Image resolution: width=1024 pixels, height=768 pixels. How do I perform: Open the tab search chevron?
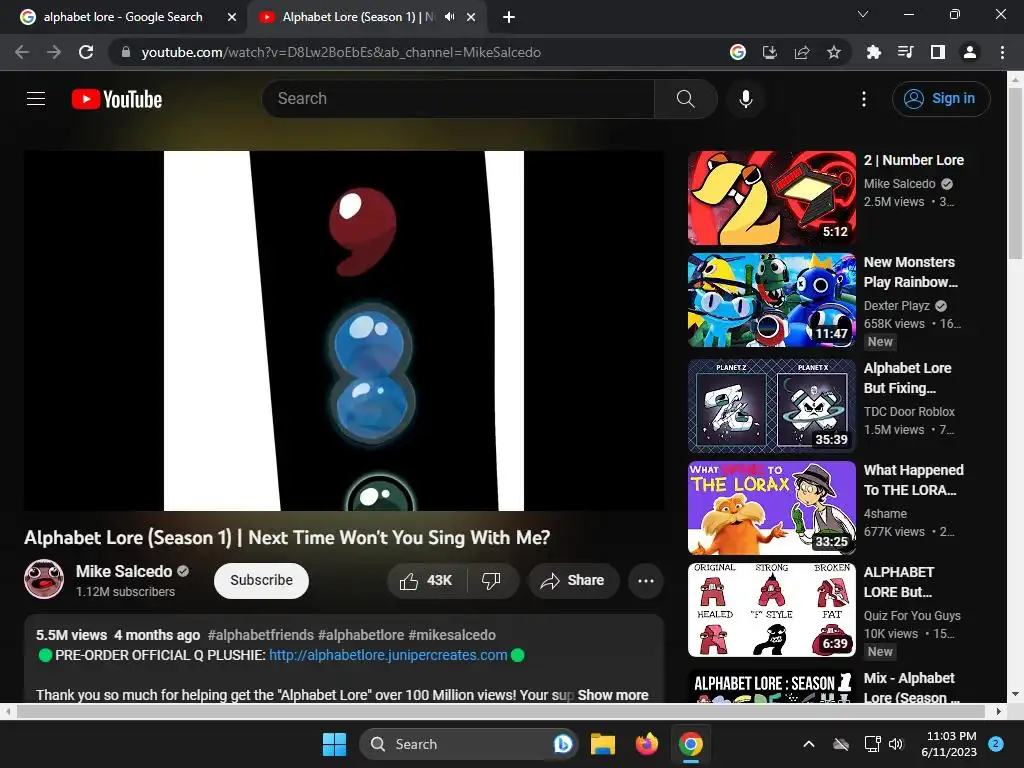click(x=863, y=14)
